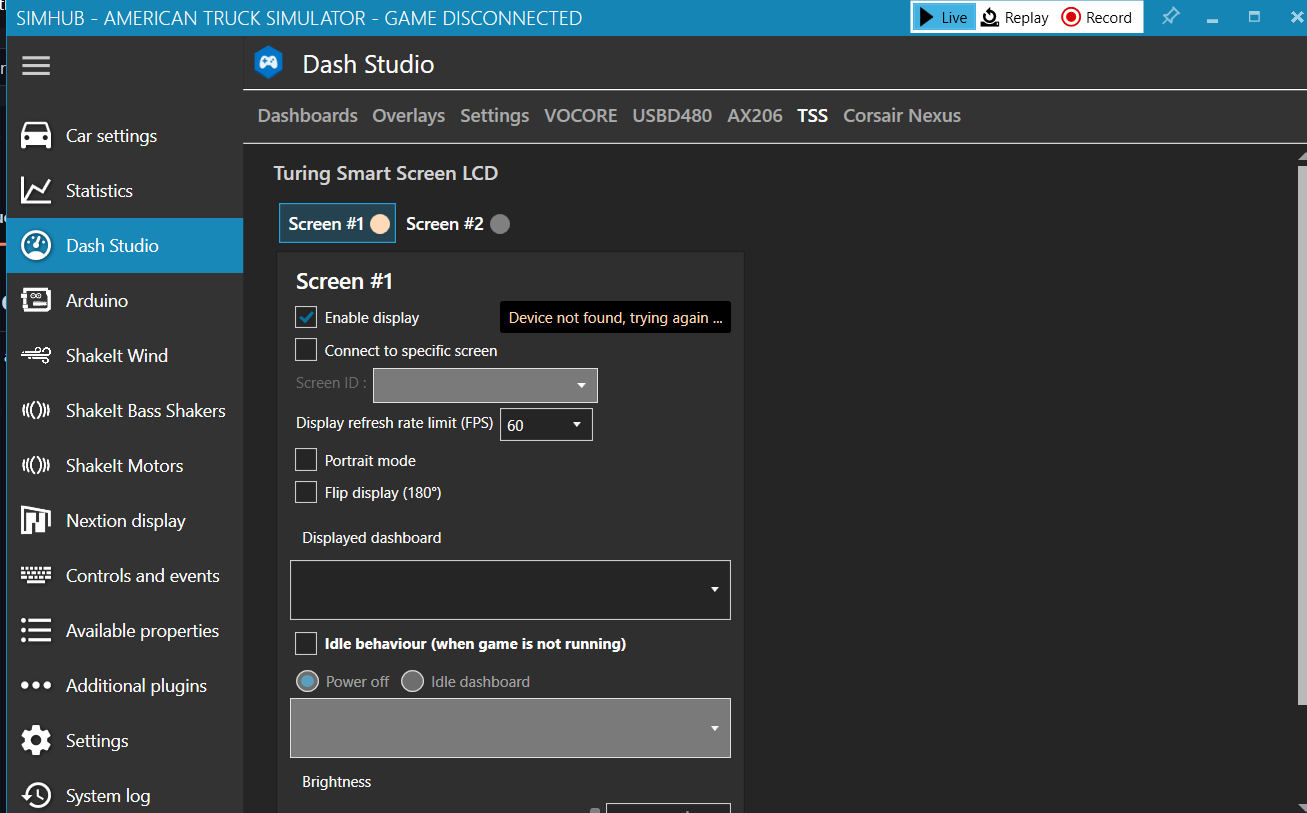Check Flip display (180°)
1307x813 pixels.
(x=306, y=492)
